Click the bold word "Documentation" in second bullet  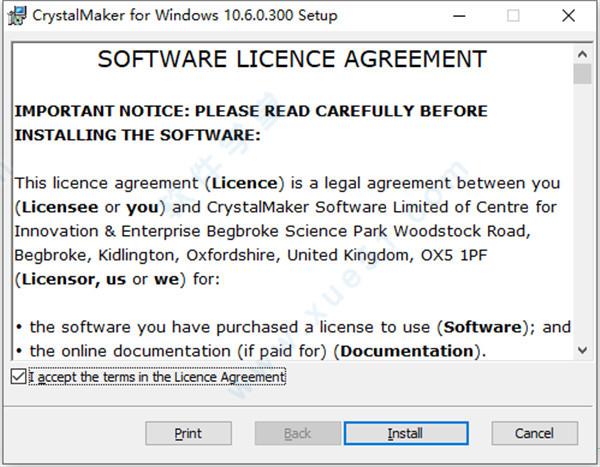tap(407, 351)
